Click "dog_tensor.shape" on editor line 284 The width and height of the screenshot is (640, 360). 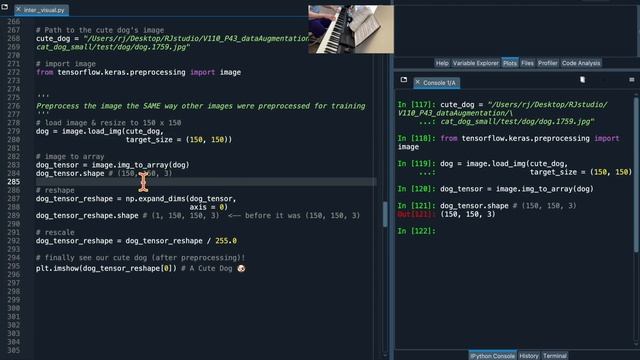70,173
